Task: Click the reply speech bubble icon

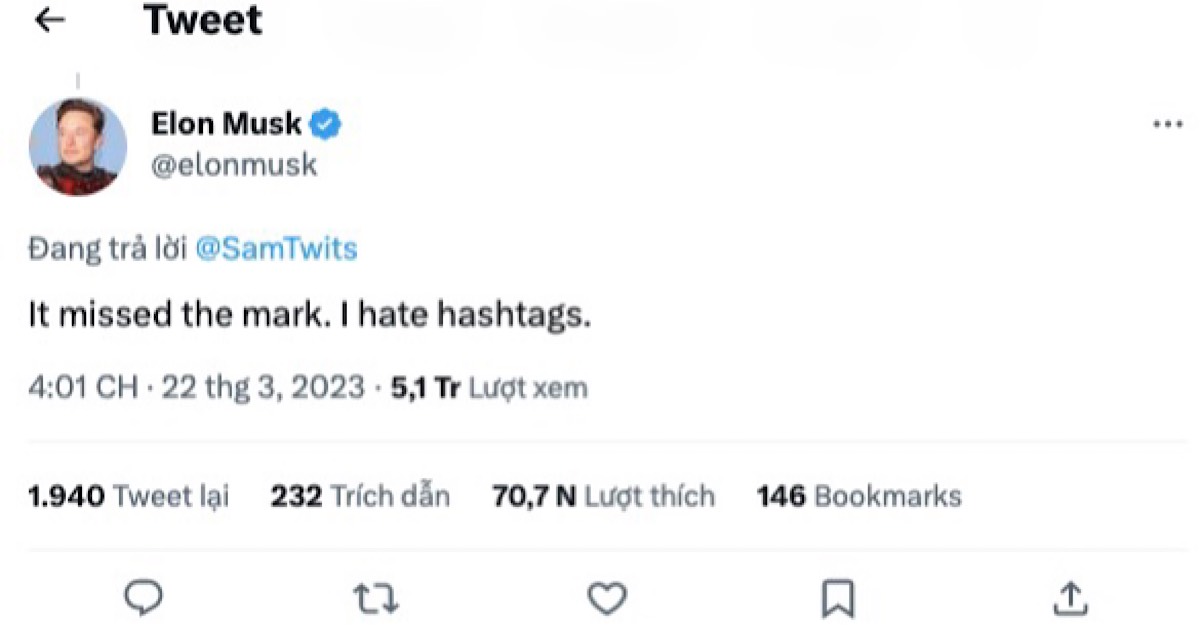Action: (x=144, y=598)
